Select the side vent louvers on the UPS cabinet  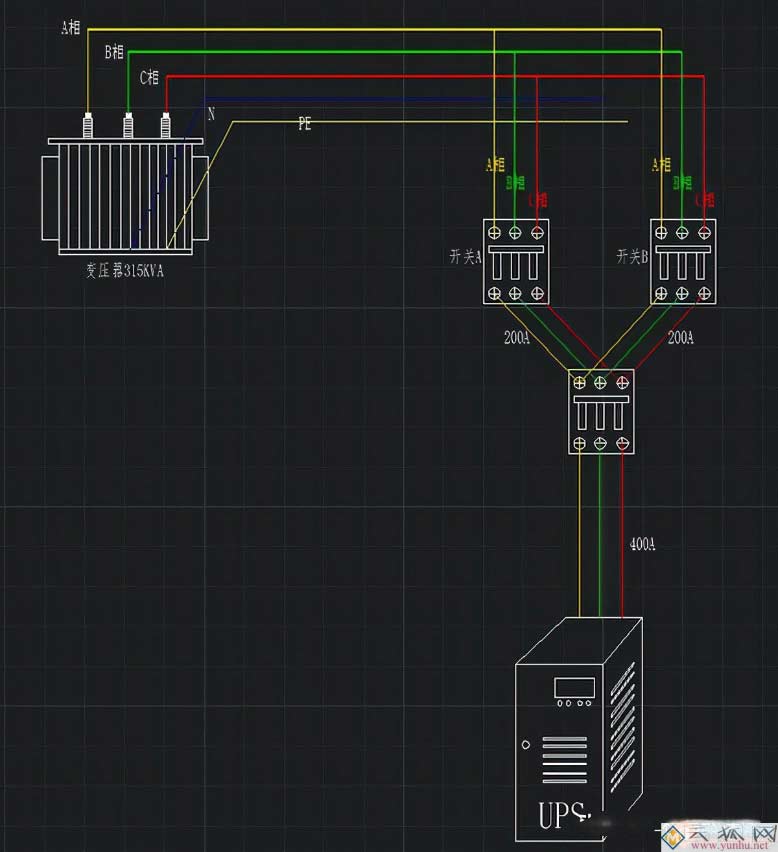pyautogui.click(x=623, y=726)
